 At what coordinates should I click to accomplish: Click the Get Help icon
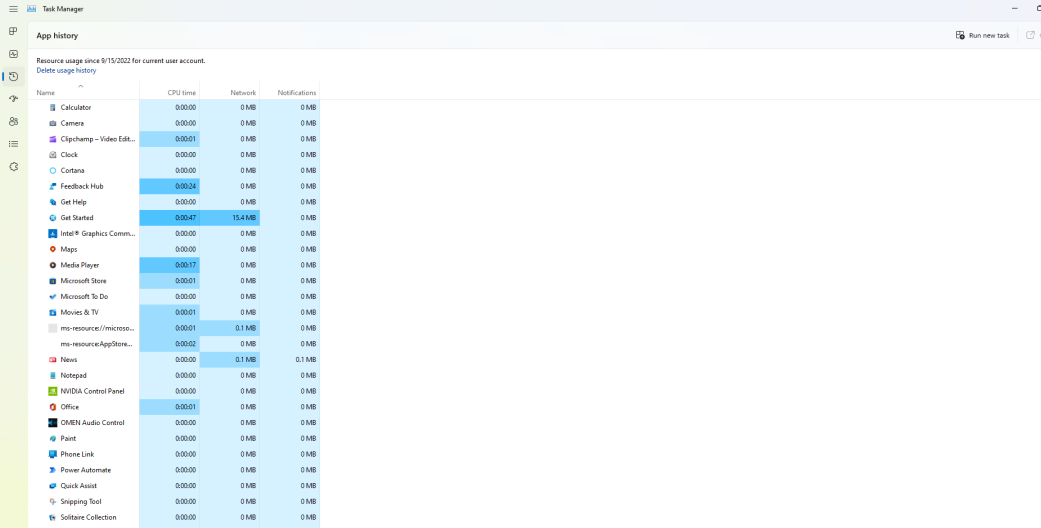53,202
